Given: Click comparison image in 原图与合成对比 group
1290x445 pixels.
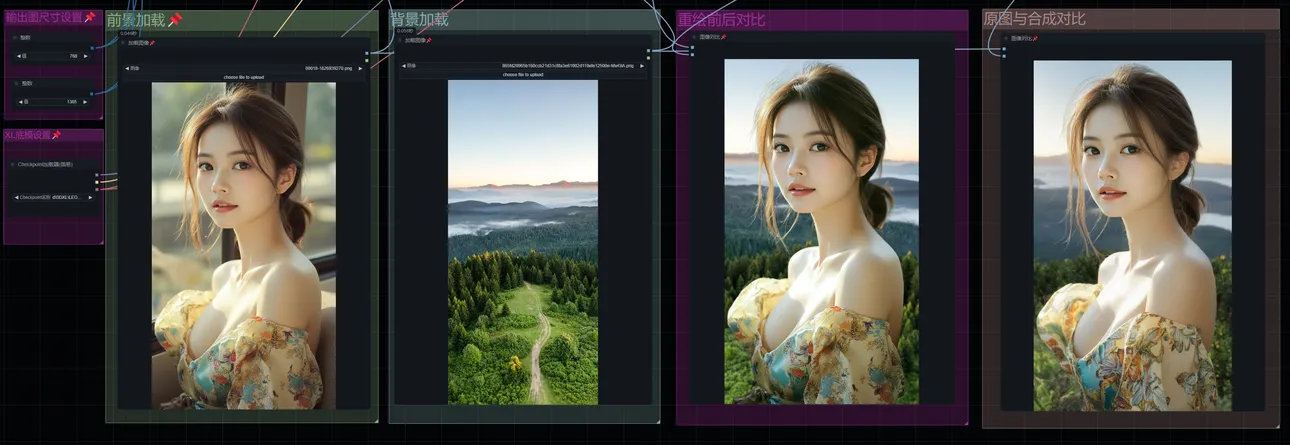Looking at the screenshot, I should click(x=1133, y=235).
